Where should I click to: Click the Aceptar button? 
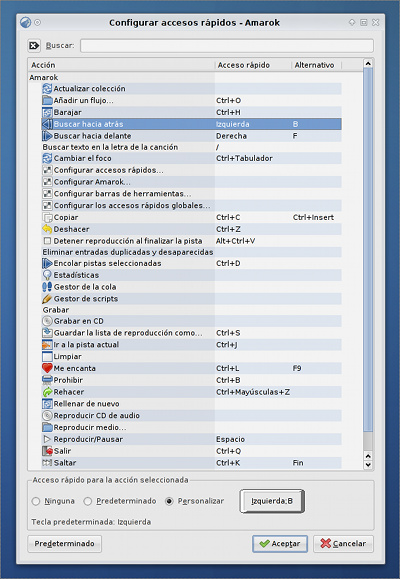click(280, 544)
